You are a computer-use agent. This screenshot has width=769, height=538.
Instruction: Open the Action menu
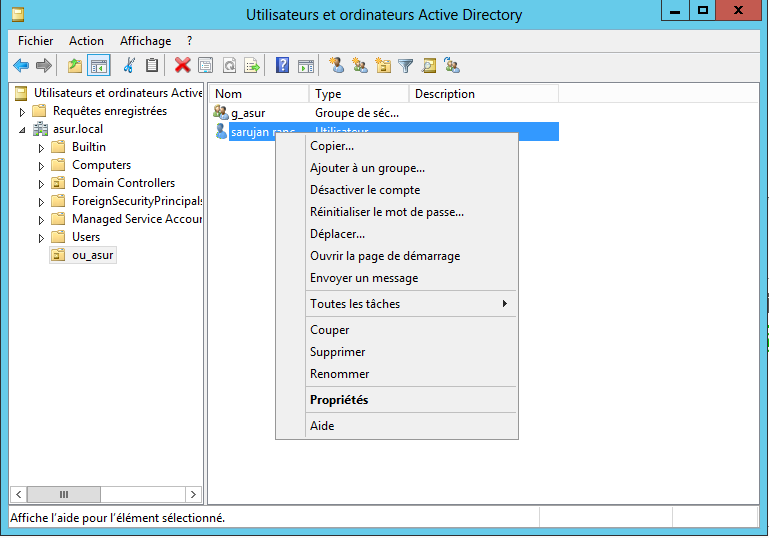(86, 41)
